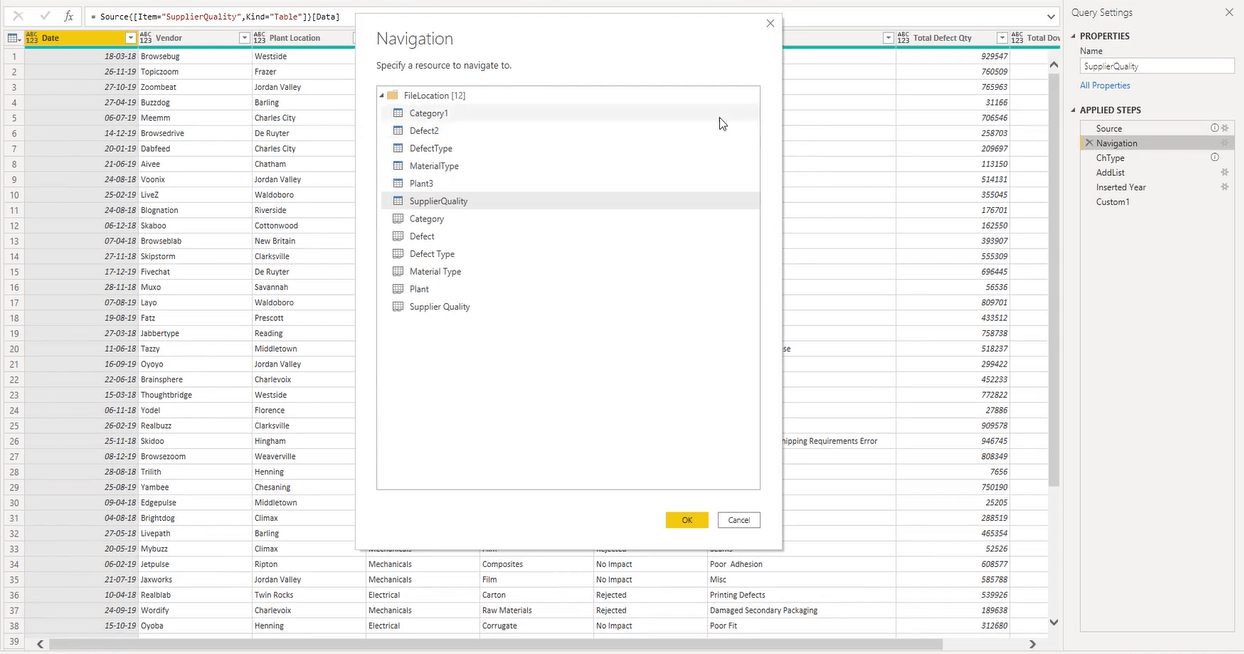Click the query Name input field
Viewport: 1244px width, 654px height.
point(1157,66)
